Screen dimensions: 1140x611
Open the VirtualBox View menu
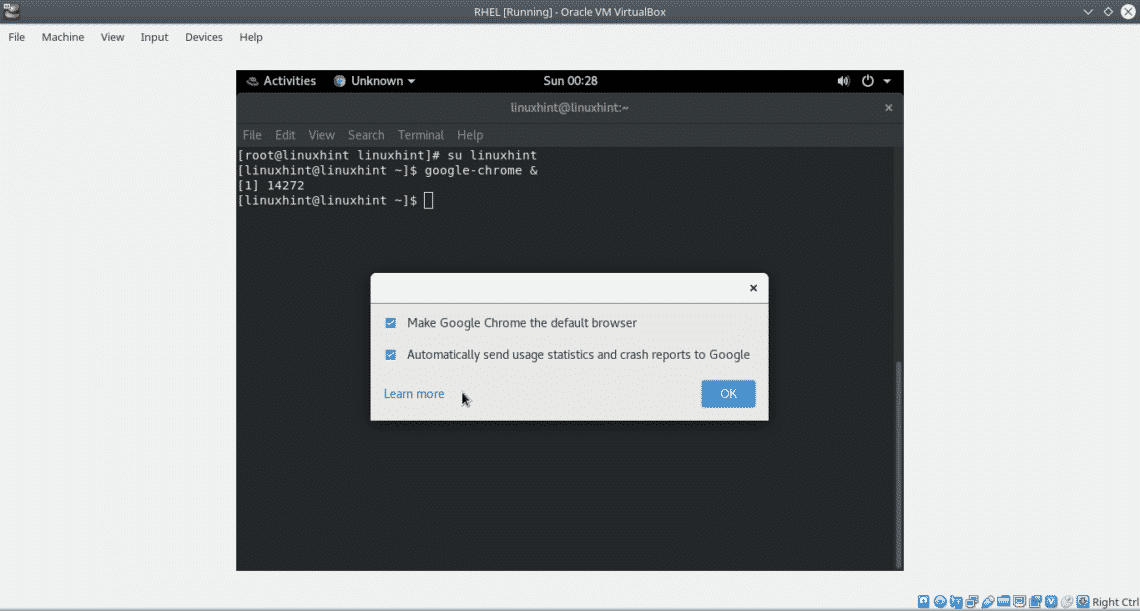tap(113, 37)
